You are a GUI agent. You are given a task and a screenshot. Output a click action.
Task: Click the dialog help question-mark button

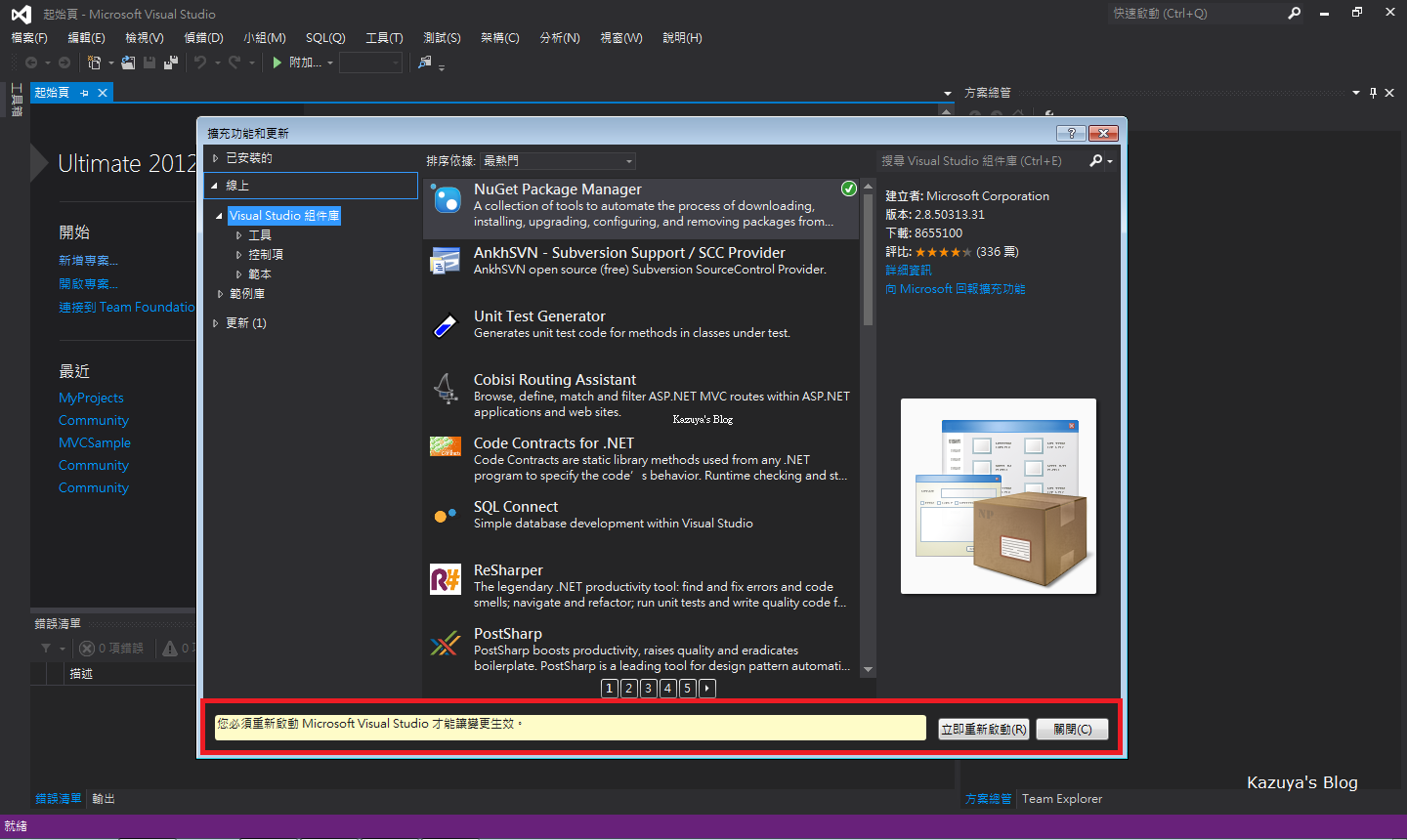[1071, 133]
